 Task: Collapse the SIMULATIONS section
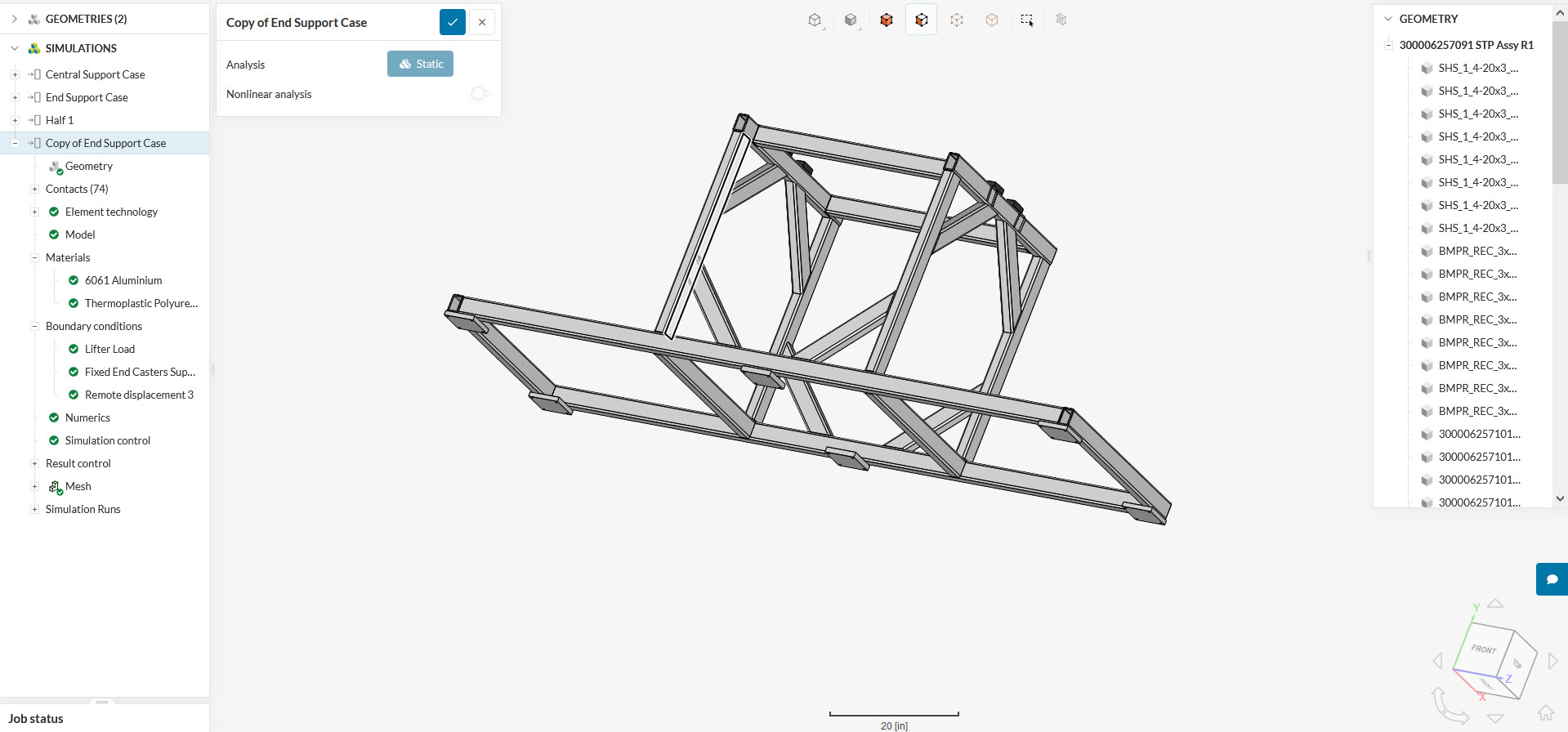point(14,48)
